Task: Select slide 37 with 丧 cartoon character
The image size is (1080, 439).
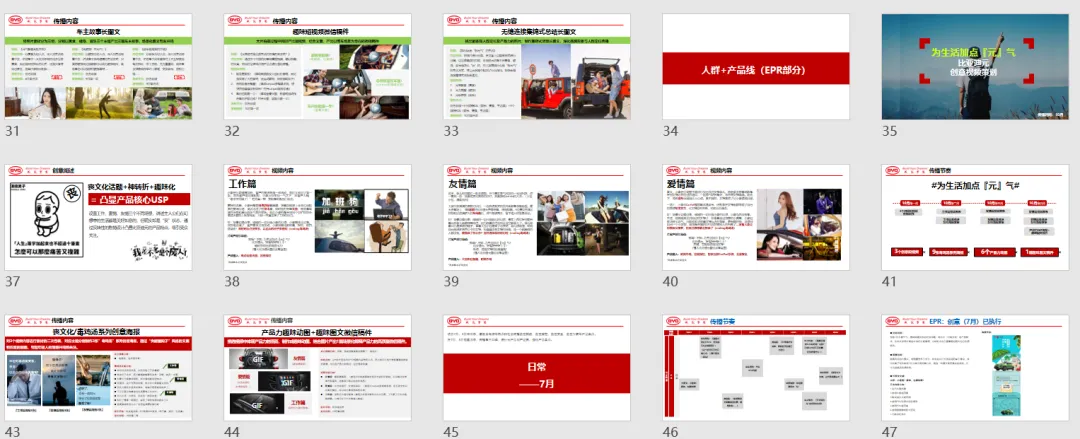Action: click(x=98, y=217)
